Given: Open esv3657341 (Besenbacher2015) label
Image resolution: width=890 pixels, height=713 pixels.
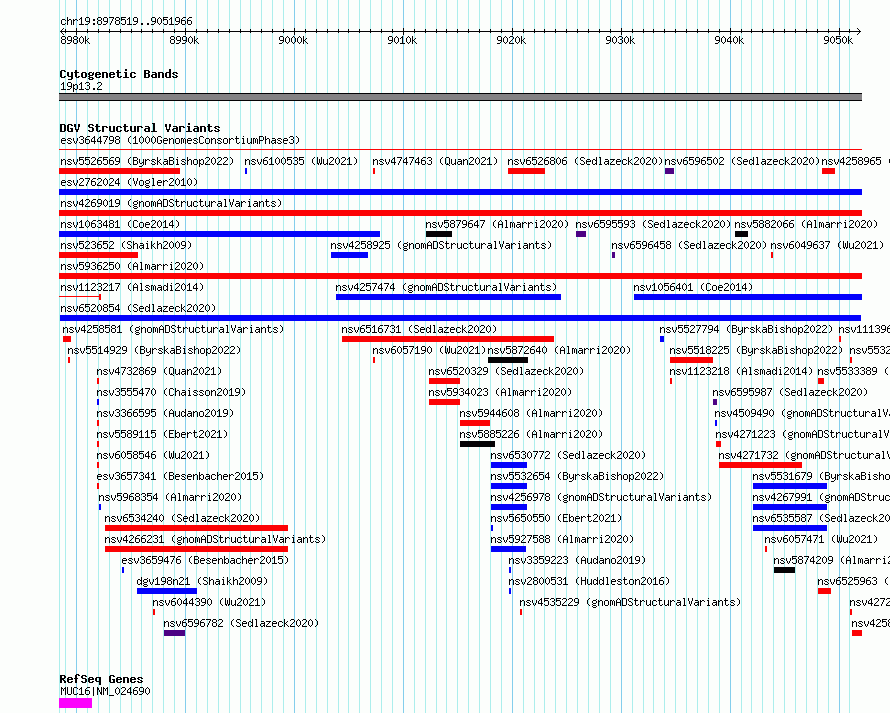Looking at the screenshot, I should coord(180,476).
